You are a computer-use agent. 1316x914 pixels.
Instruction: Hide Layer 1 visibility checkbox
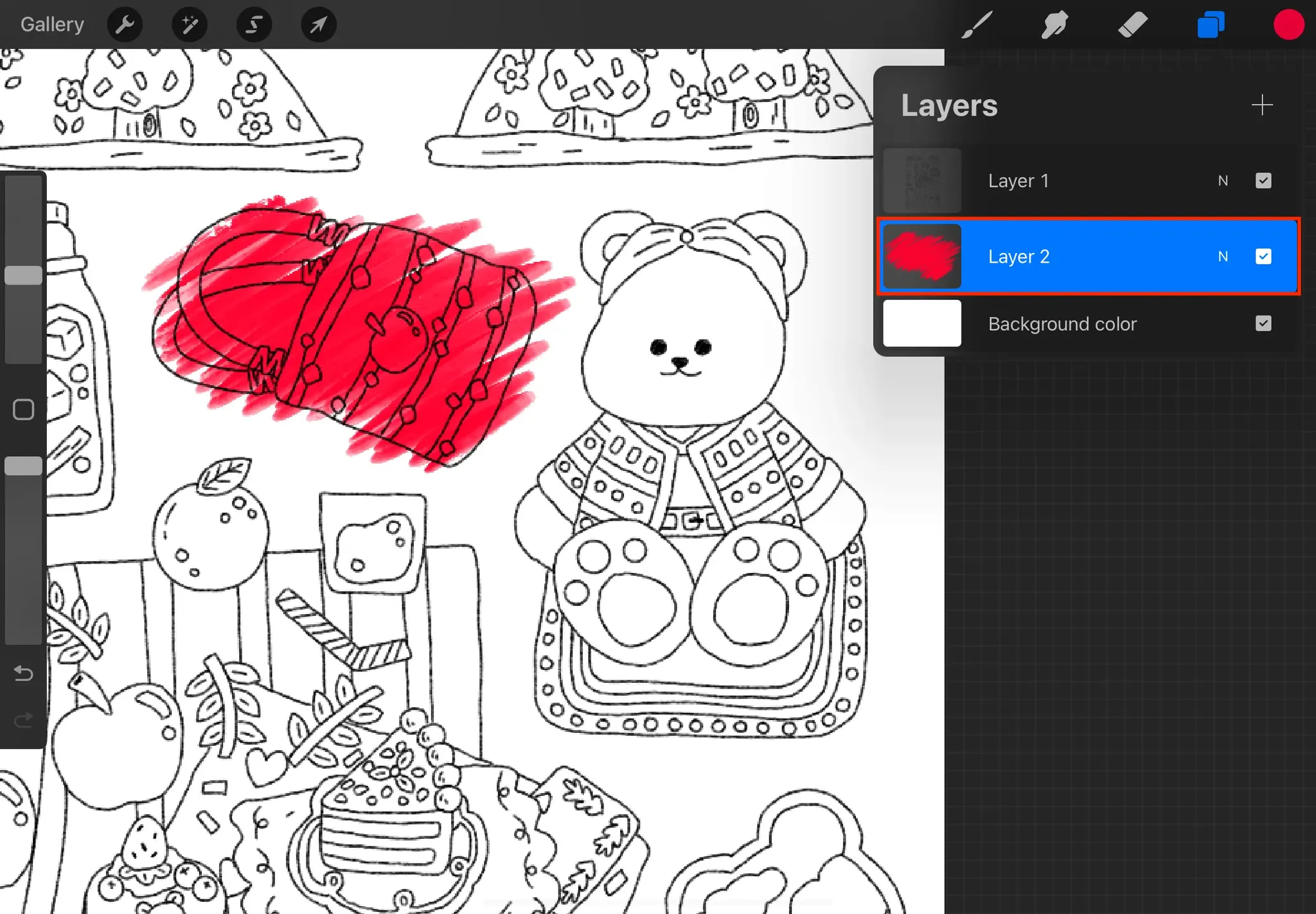[1263, 180]
